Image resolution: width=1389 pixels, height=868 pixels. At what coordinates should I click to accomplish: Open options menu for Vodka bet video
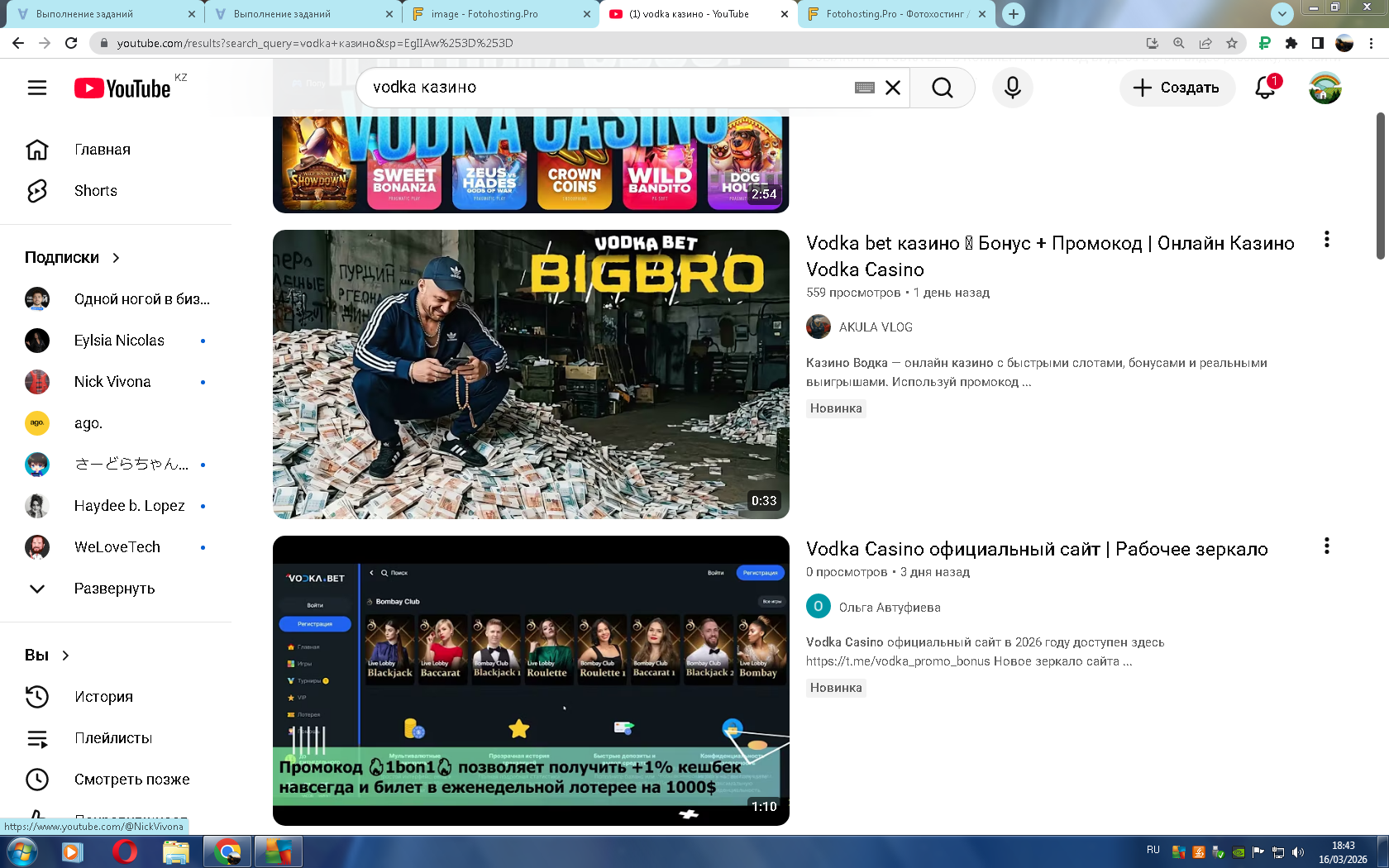(1326, 240)
